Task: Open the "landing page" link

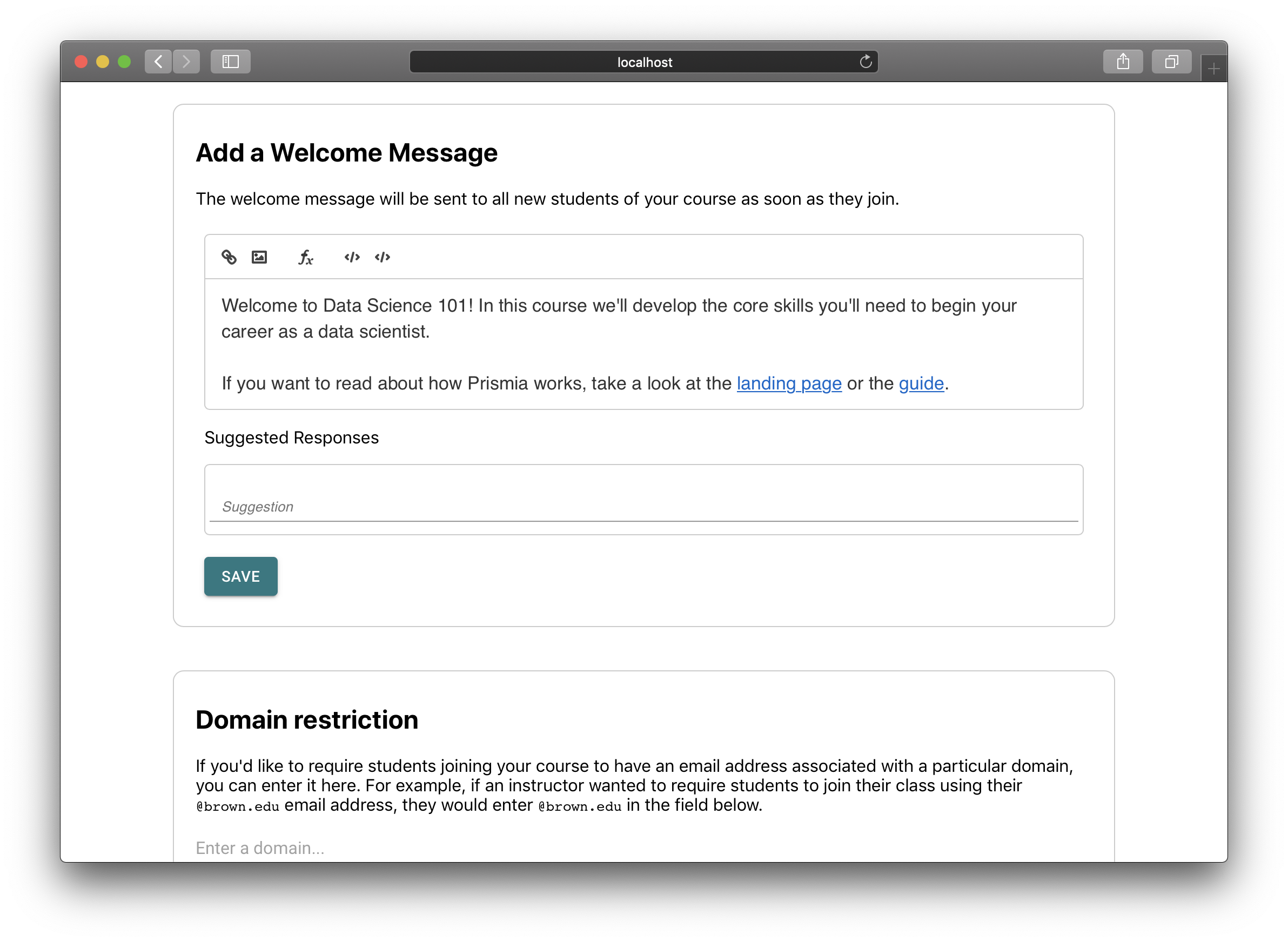Action: coord(788,383)
